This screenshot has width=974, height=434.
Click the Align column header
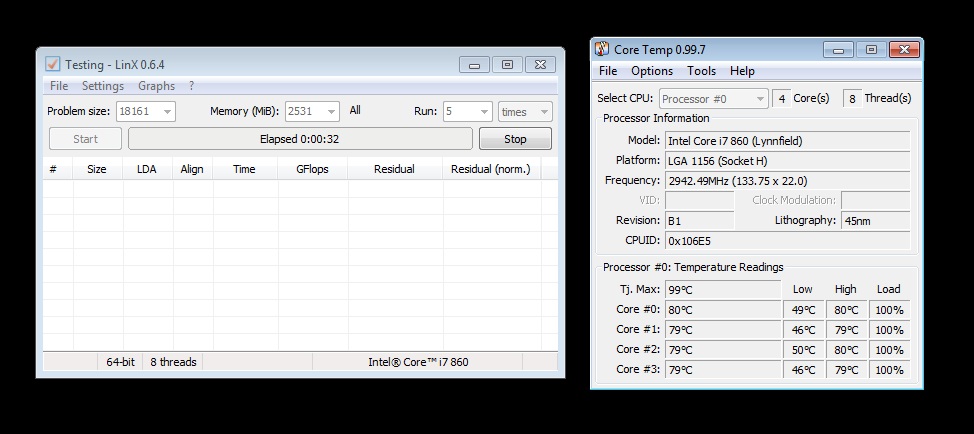(192, 169)
